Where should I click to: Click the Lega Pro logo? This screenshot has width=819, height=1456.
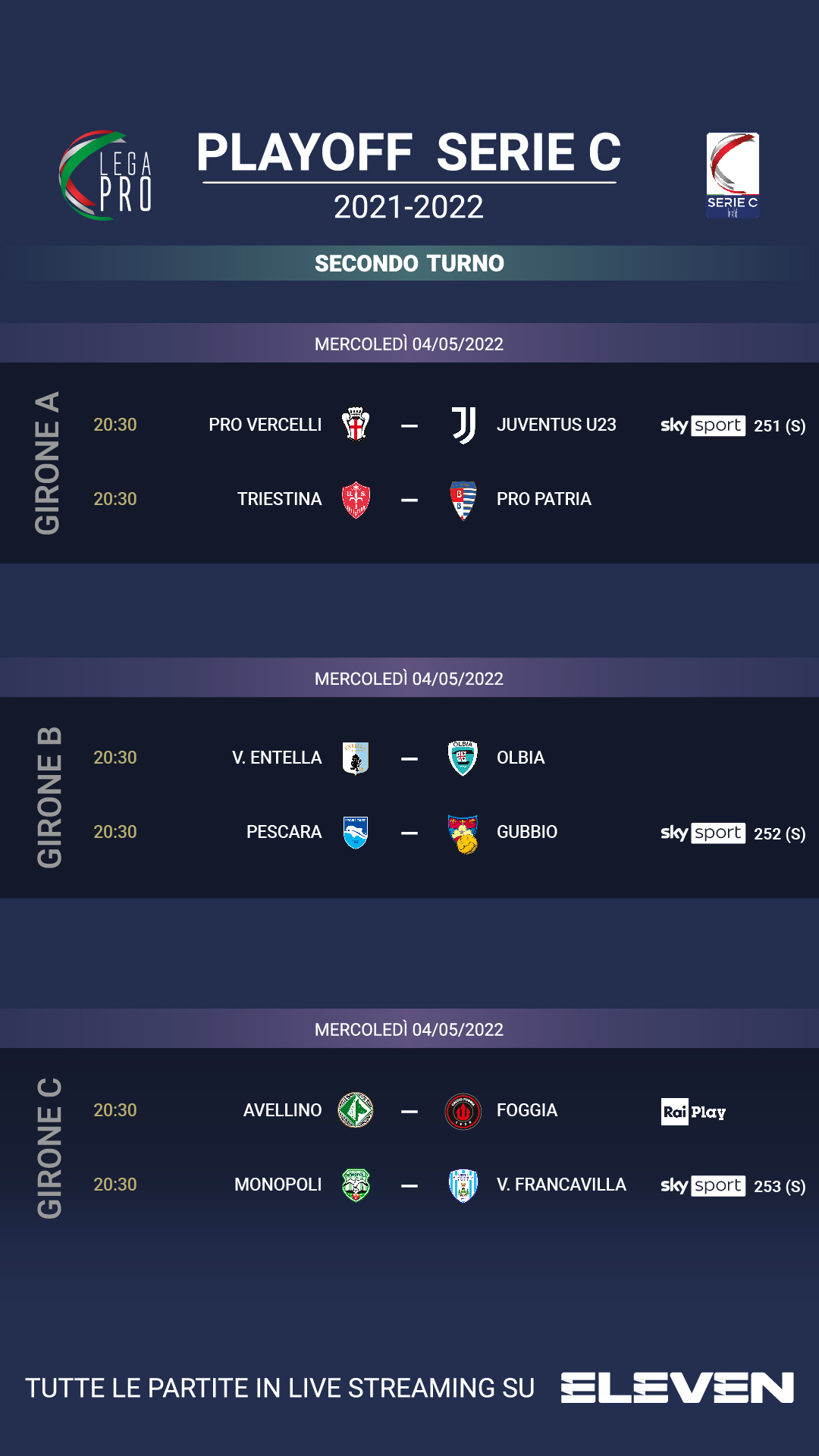click(106, 176)
